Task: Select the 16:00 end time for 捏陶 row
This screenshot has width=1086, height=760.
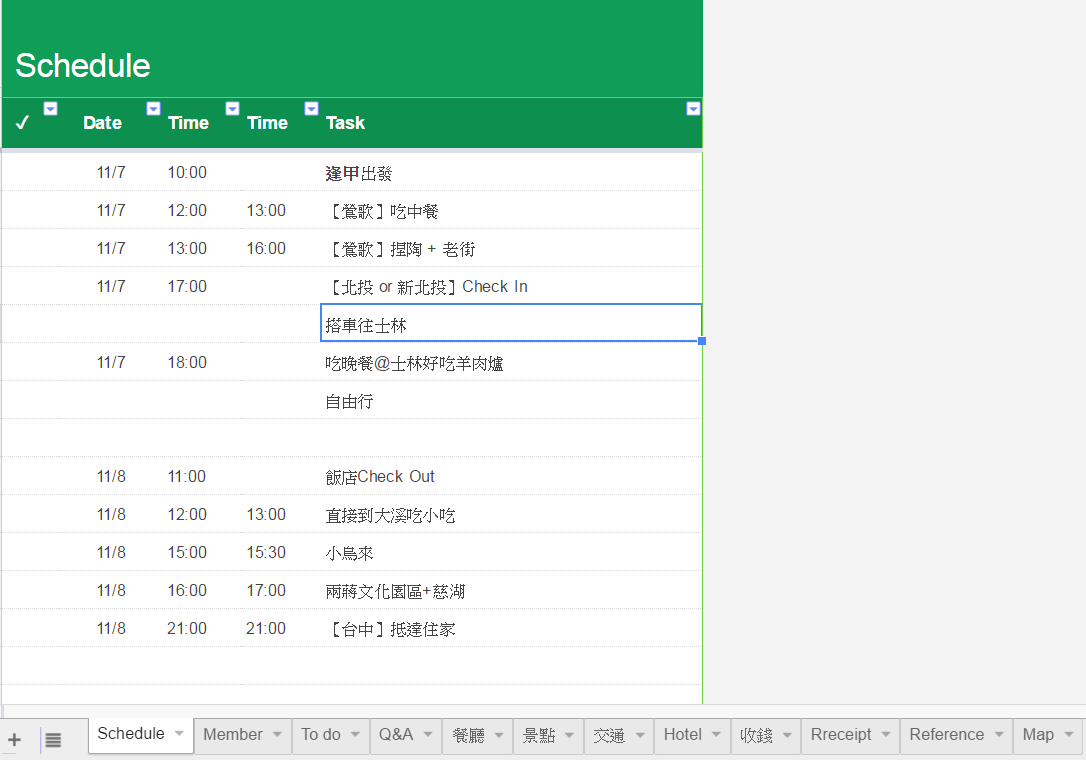Action: pyautogui.click(x=281, y=249)
